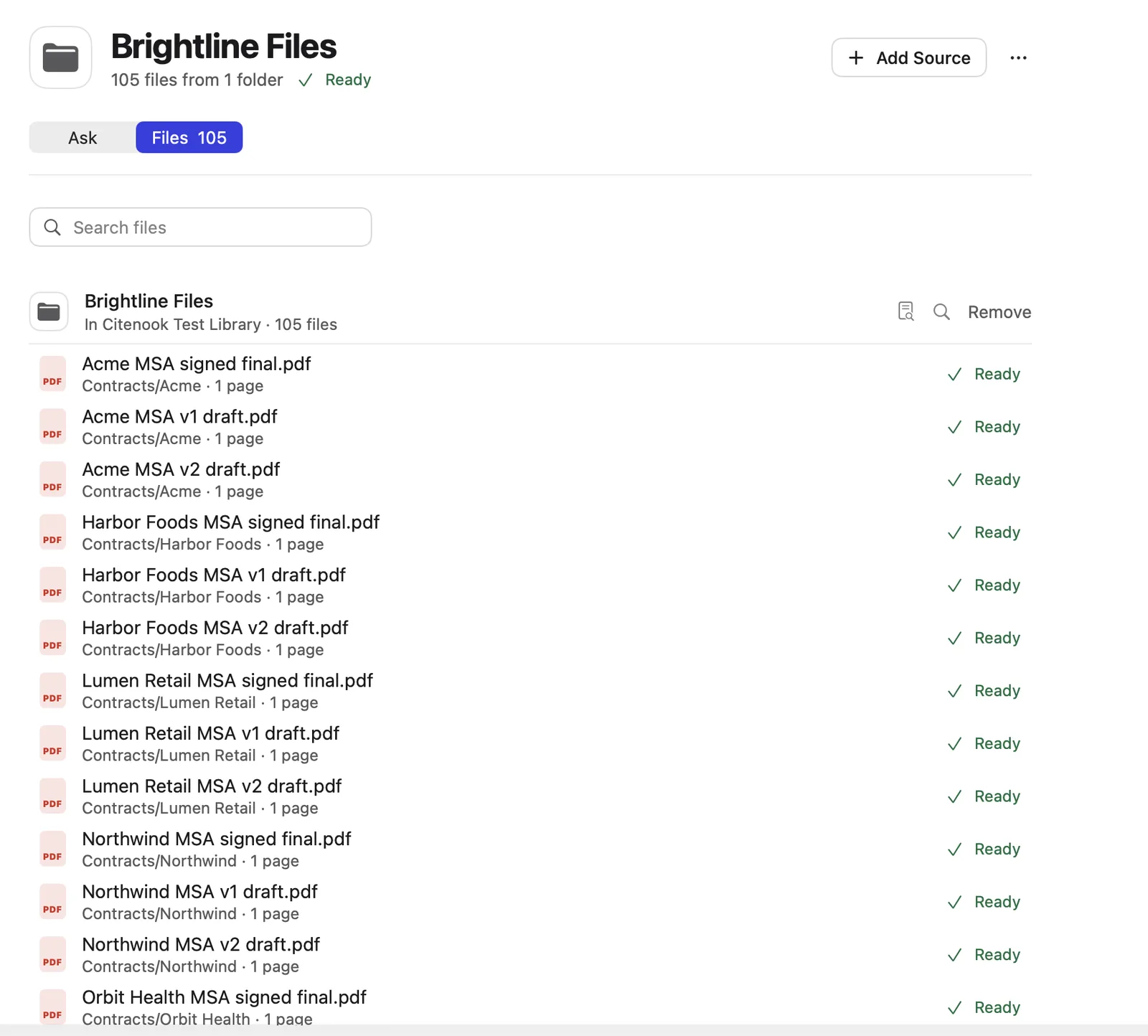Click PDF icon for Lumen Retail signed final
This screenshot has width=1148, height=1036.
click(52, 691)
